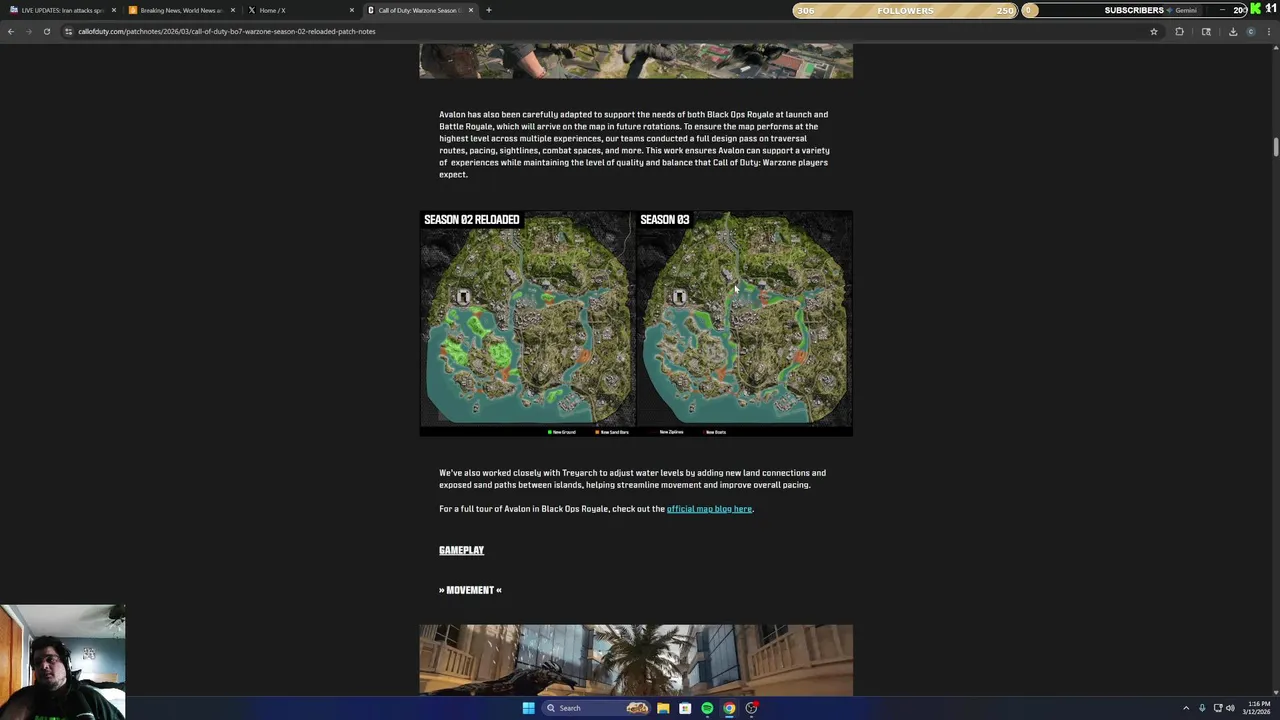Click the microphone icon in system tray
Viewport: 1280px width, 720px height.
pos(1202,708)
